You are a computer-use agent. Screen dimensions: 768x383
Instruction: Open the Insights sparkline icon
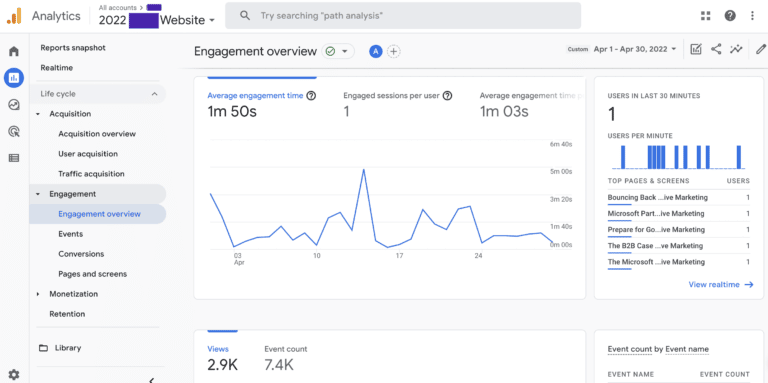[736, 49]
